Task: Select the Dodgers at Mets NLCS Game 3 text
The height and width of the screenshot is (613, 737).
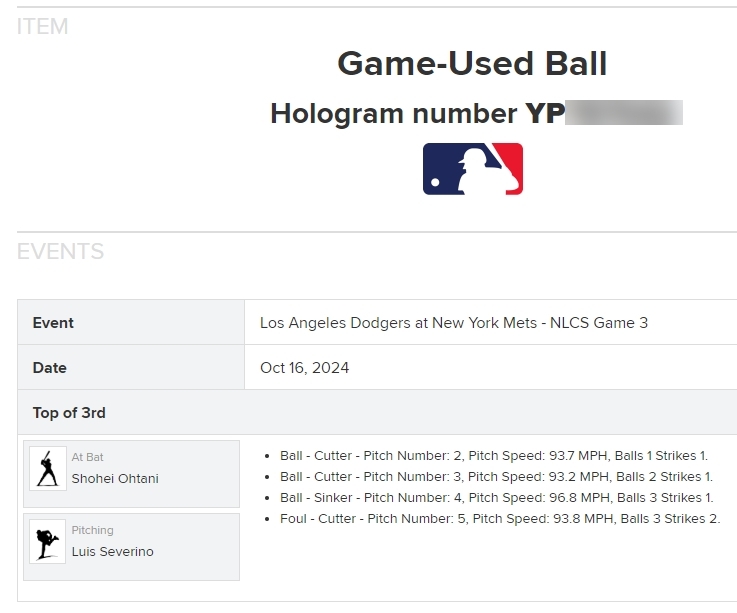Action: click(454, 323)
